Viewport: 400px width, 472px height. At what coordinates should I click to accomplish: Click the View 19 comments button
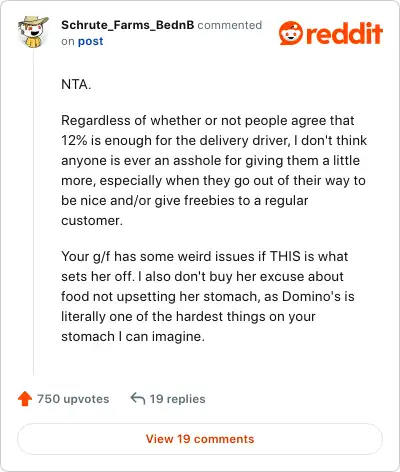pos(200,439)
